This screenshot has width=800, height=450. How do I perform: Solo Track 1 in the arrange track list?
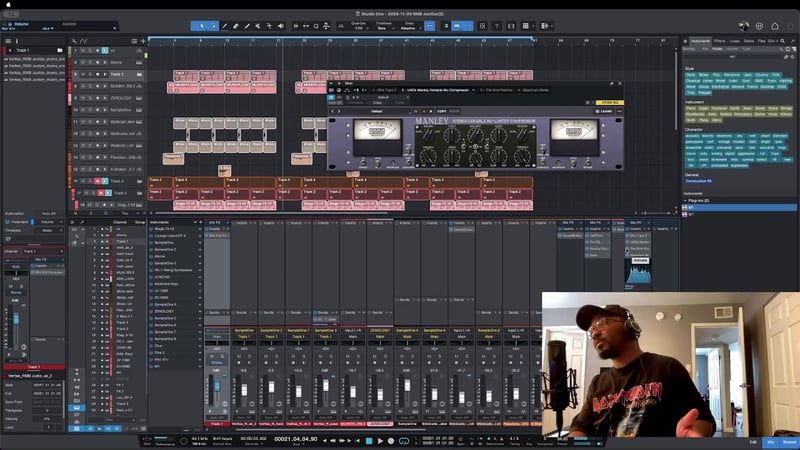pos(90,74)
